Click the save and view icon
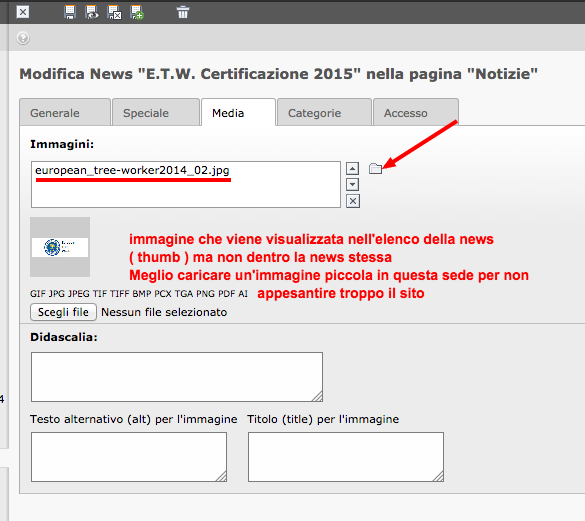The height and width of the screenshot is (521, 585). (x=92, y=12)
